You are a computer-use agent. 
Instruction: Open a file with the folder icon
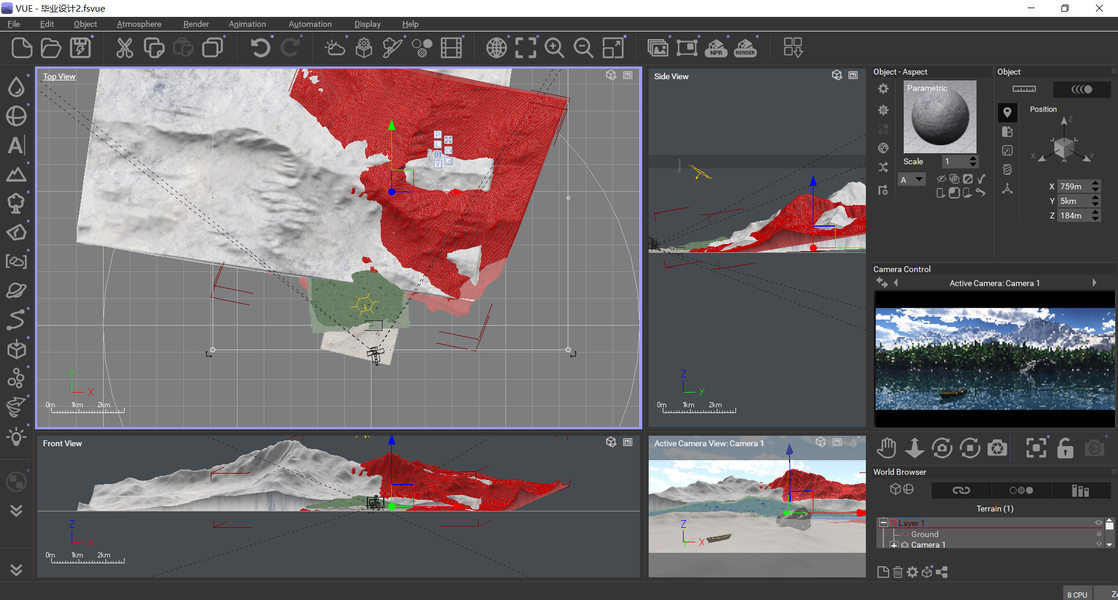(x=51, y=48)
